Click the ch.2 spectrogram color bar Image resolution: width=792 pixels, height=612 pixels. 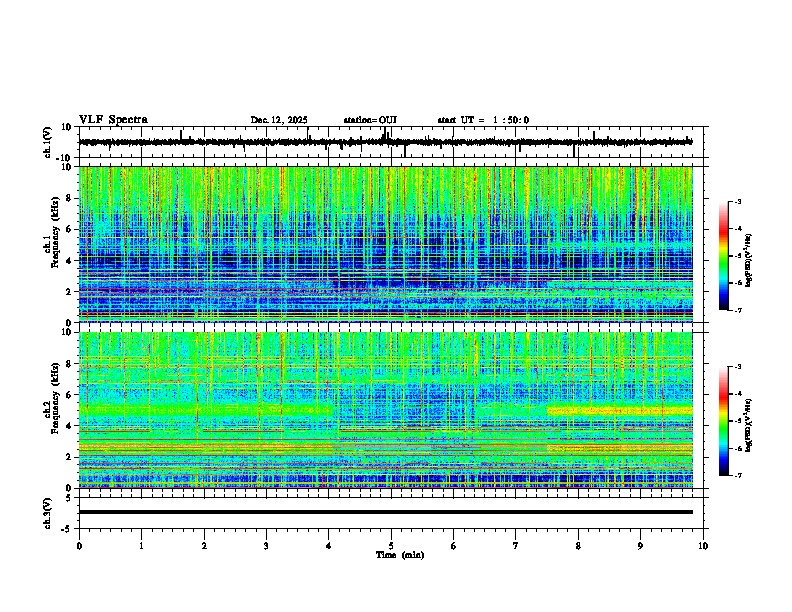[x=723, y=421]
